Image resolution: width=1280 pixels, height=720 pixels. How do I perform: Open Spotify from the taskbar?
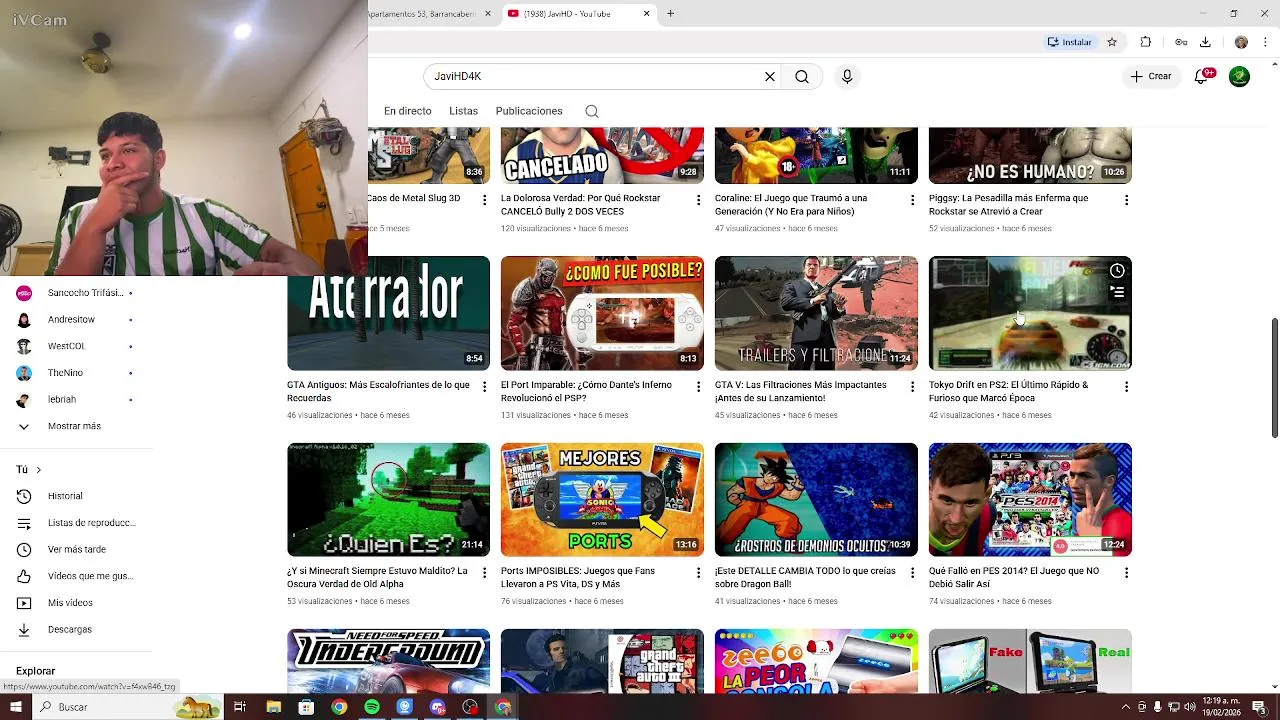point(372,707)
